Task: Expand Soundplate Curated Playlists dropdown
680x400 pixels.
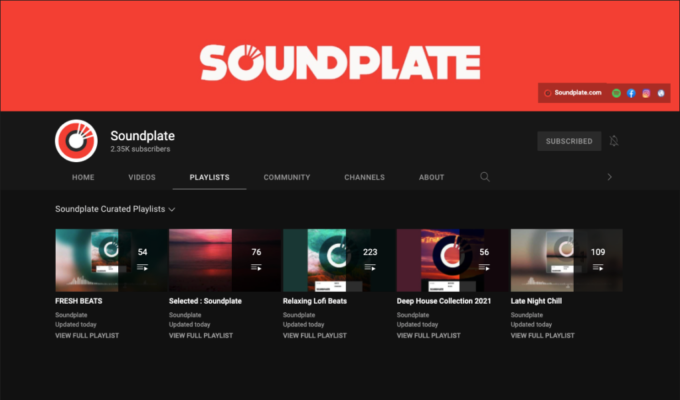Action: 115,209
